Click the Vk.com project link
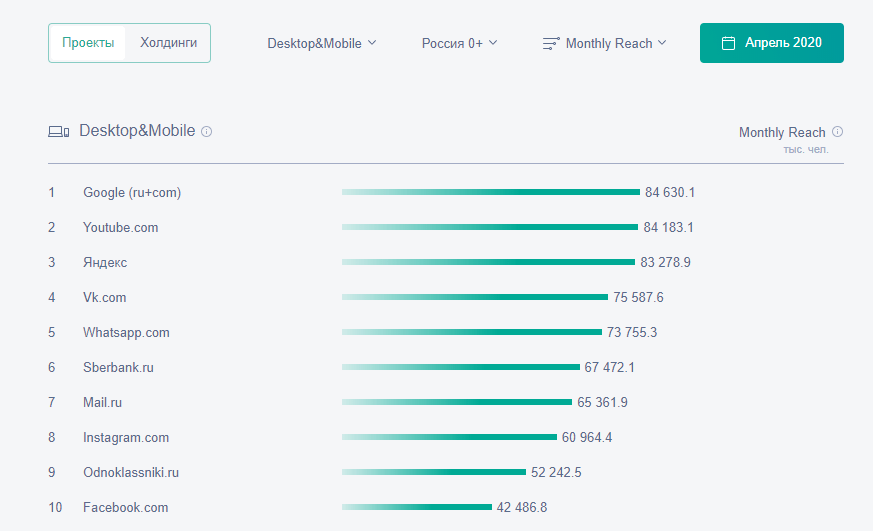 click(104, 297)
